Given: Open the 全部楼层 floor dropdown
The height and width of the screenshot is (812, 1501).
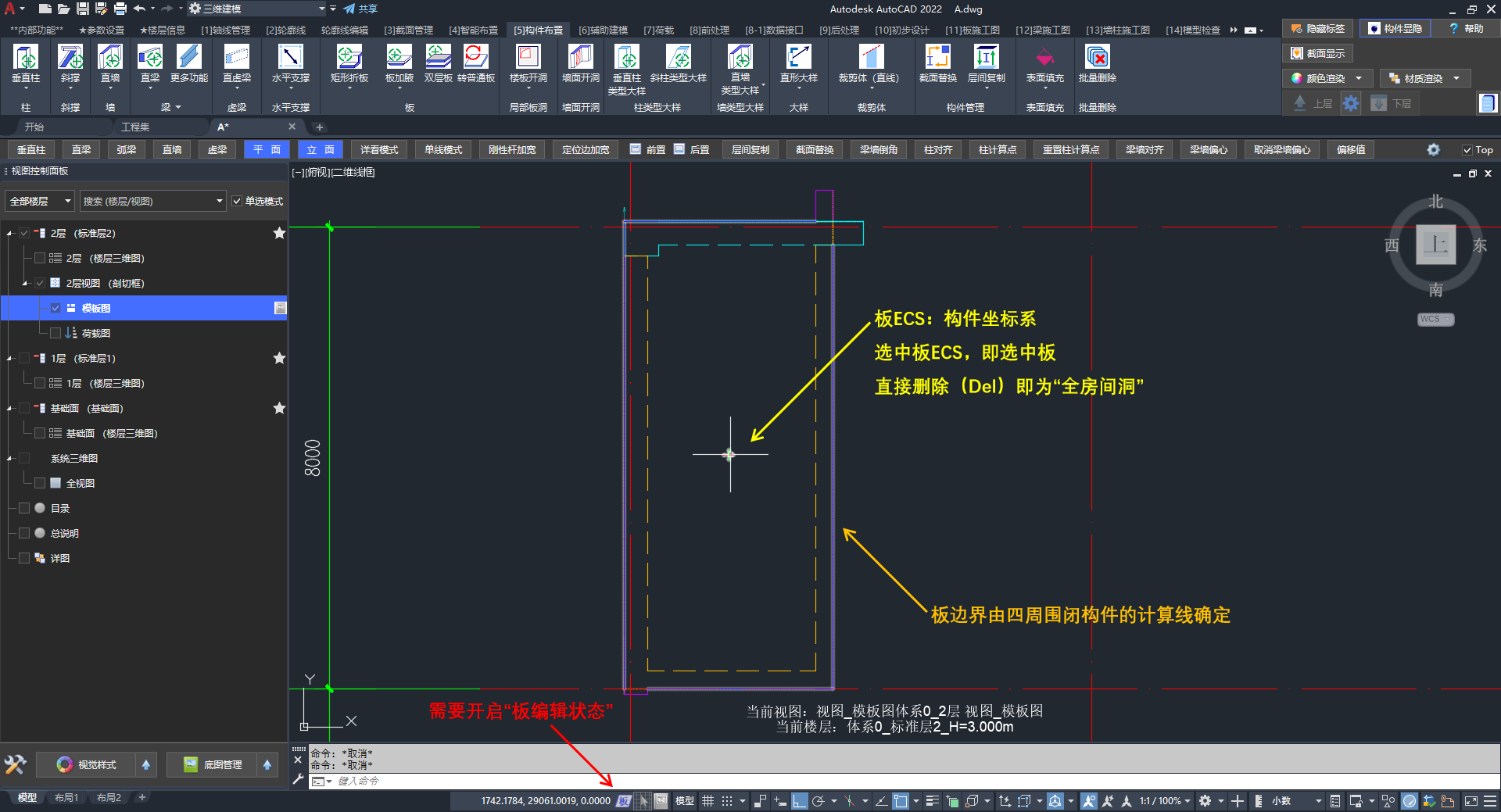Looking at the screenshot, I should click(40, 202).
